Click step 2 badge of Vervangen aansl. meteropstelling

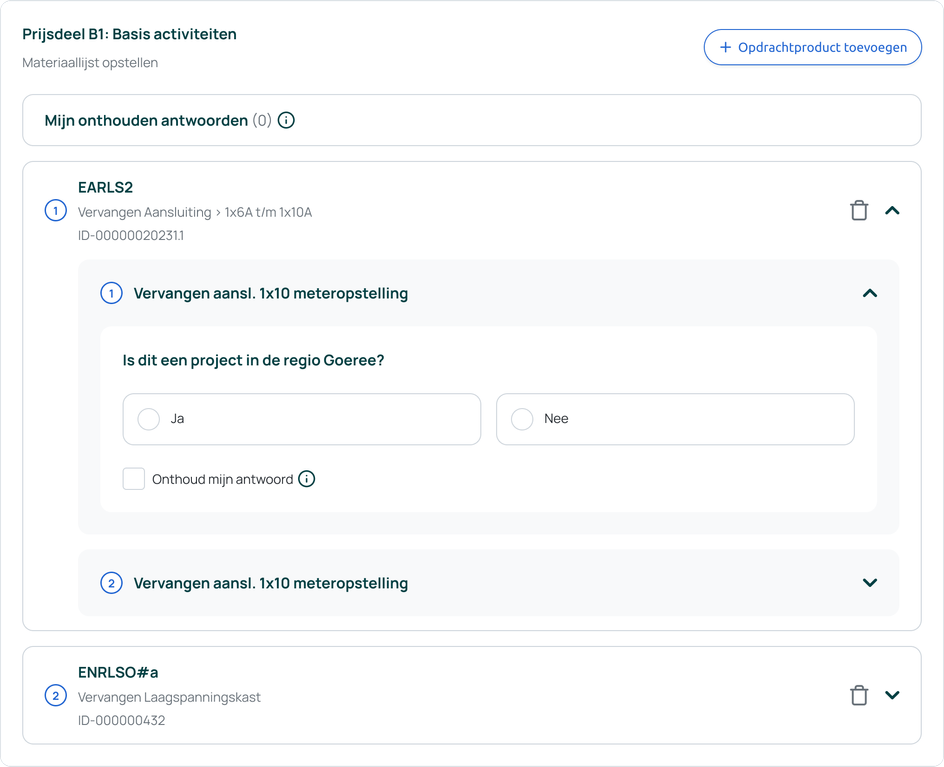[111, 583]
